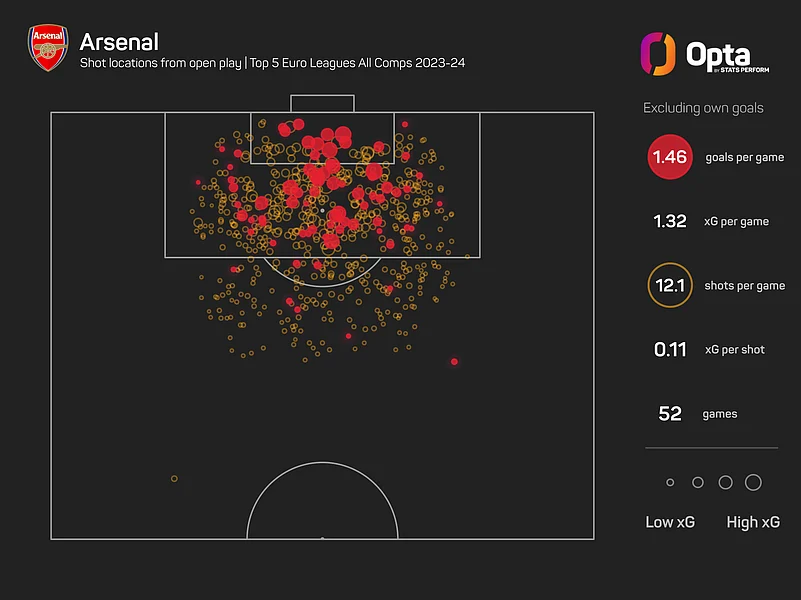Select the 1.32 xG per game value

670,221
